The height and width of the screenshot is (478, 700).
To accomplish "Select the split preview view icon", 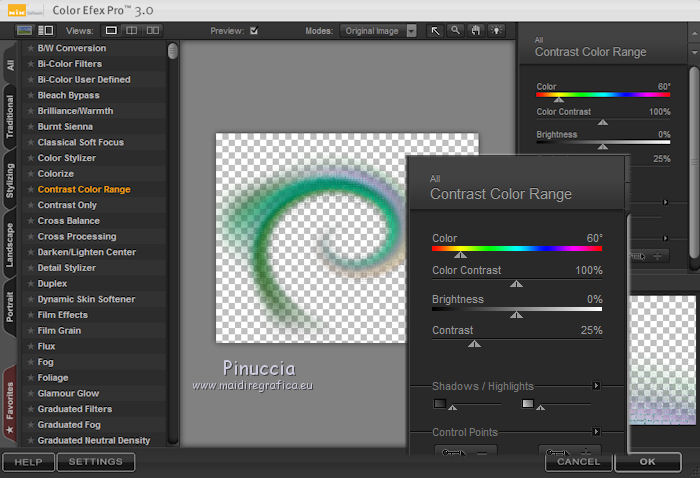I will pyautogui.click(x=132, y=30).
